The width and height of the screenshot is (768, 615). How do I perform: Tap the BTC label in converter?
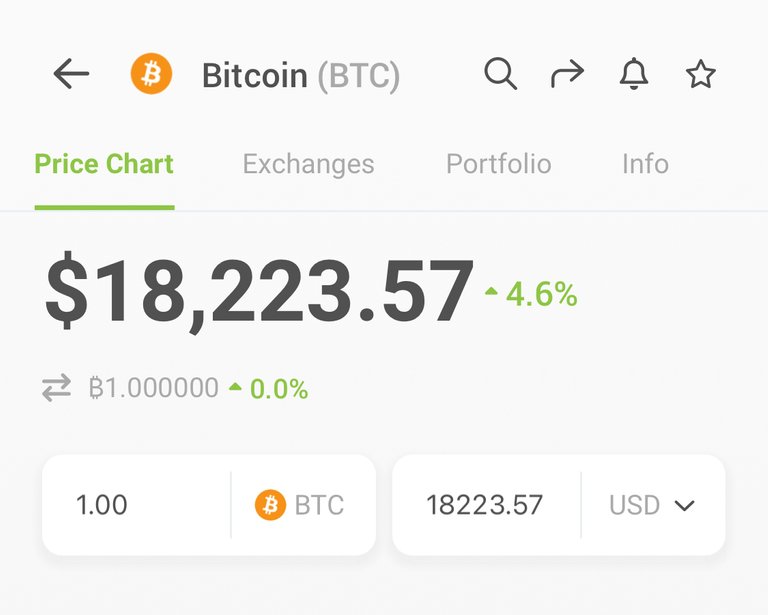319,505
